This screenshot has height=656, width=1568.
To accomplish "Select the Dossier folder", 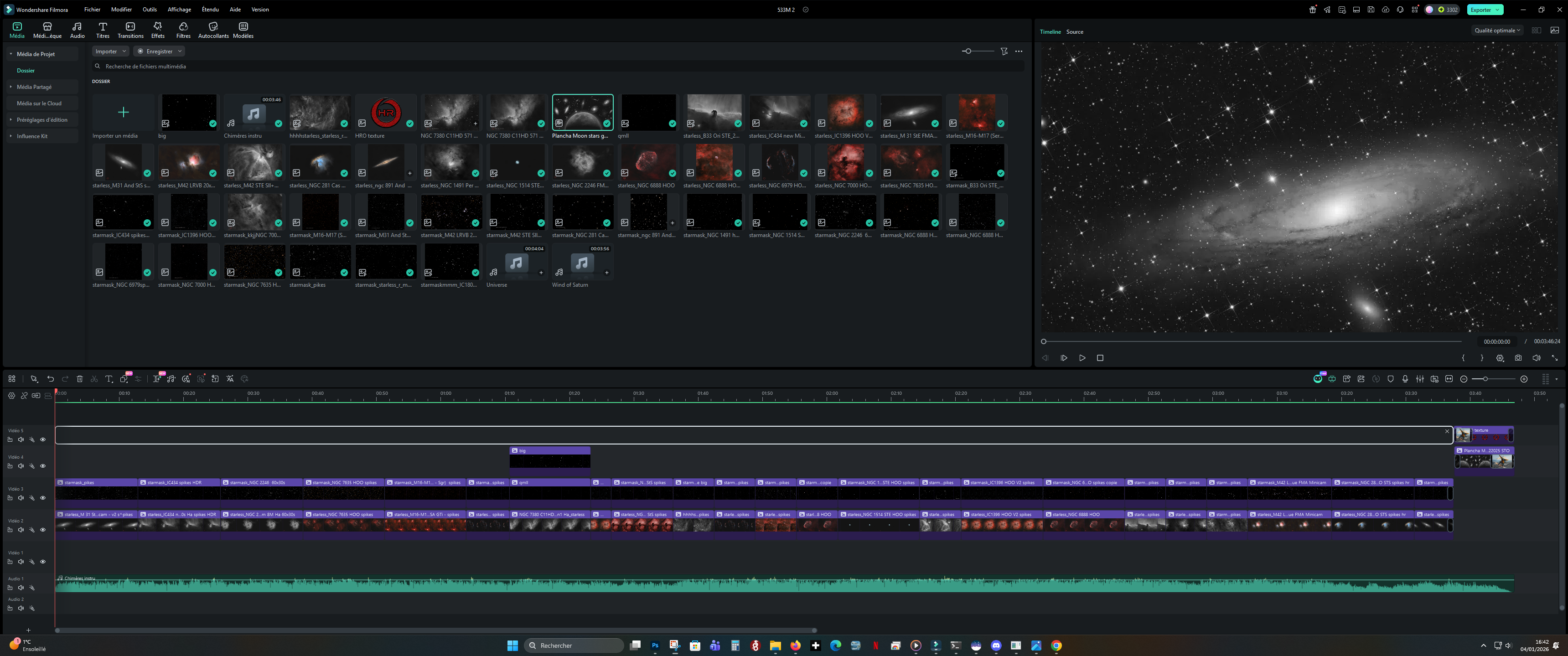I will 26,71.
